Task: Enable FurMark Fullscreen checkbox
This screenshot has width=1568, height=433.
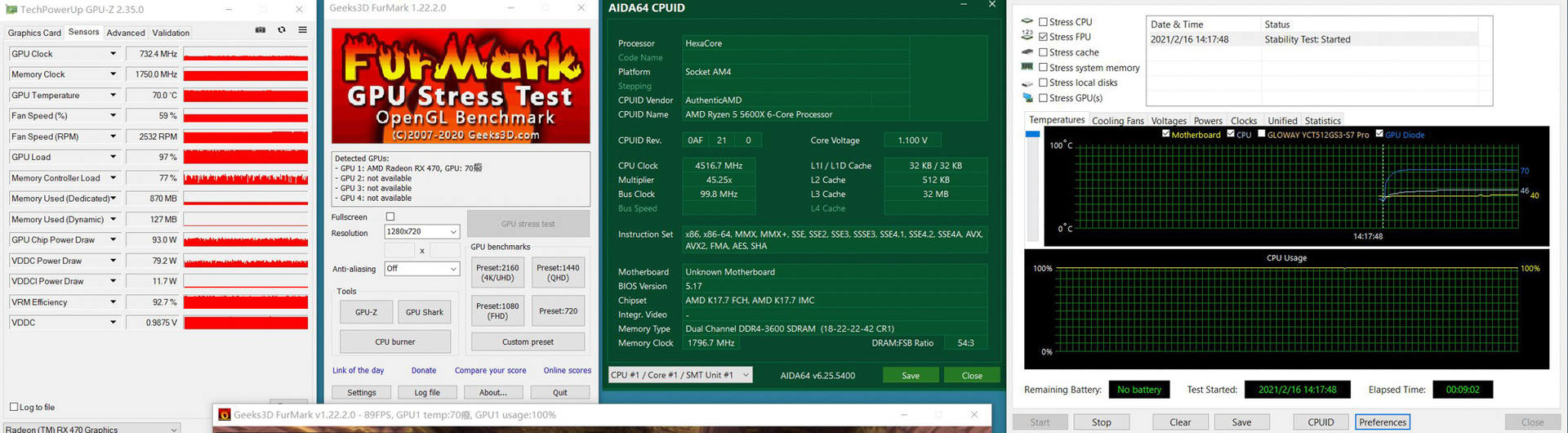Action: point(390,217)
